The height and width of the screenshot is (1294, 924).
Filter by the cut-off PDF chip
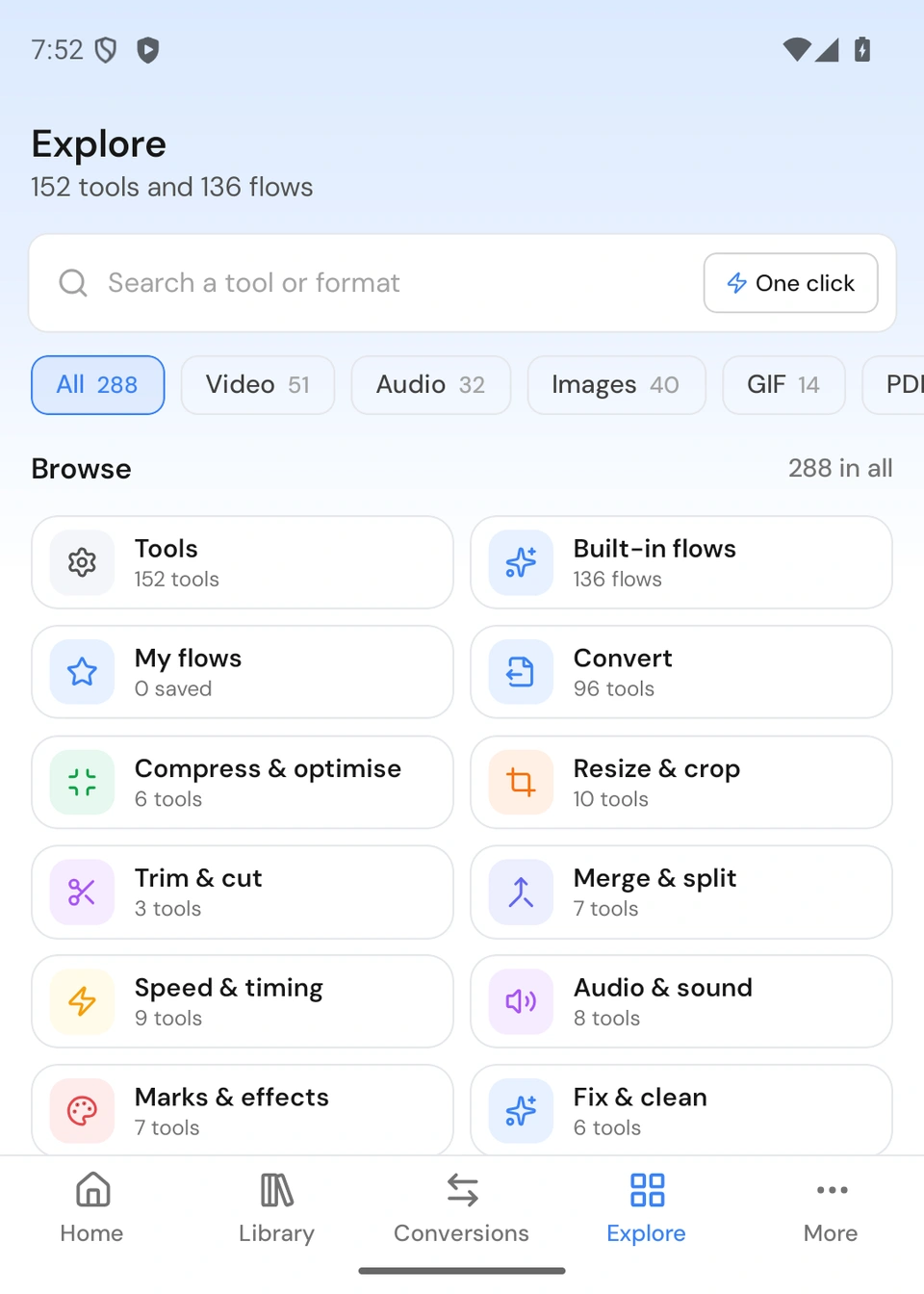tap(895, 385)
